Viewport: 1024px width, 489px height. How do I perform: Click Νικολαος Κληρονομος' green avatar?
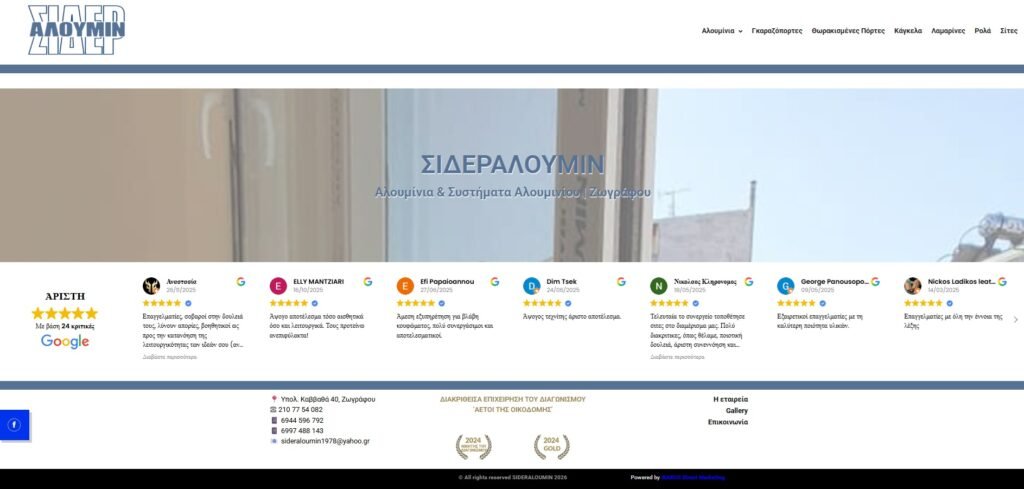coord(658,286)
